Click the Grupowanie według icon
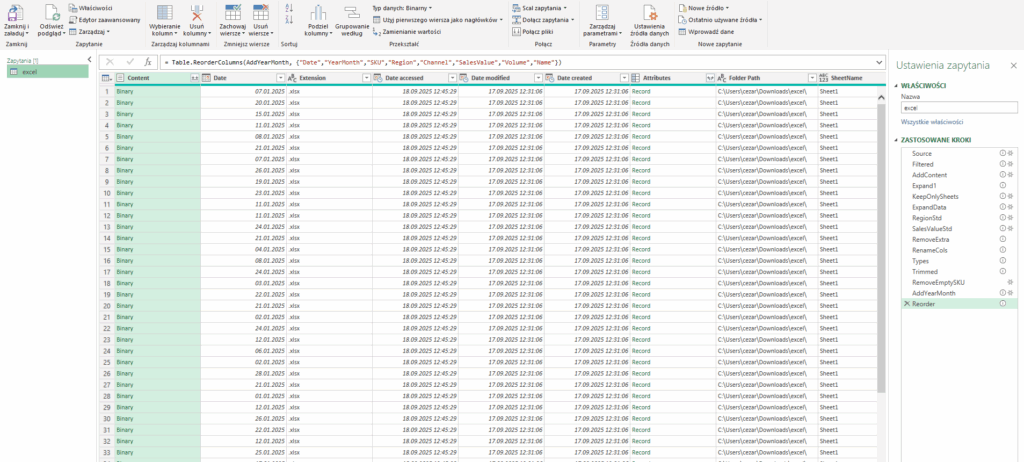Viewport: 1024px width, 462px height. point(351,11)
